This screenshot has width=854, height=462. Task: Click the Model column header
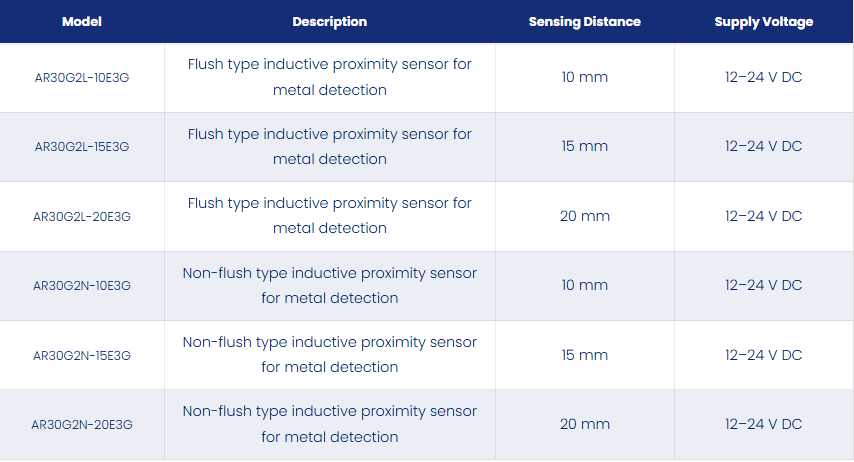82,22
